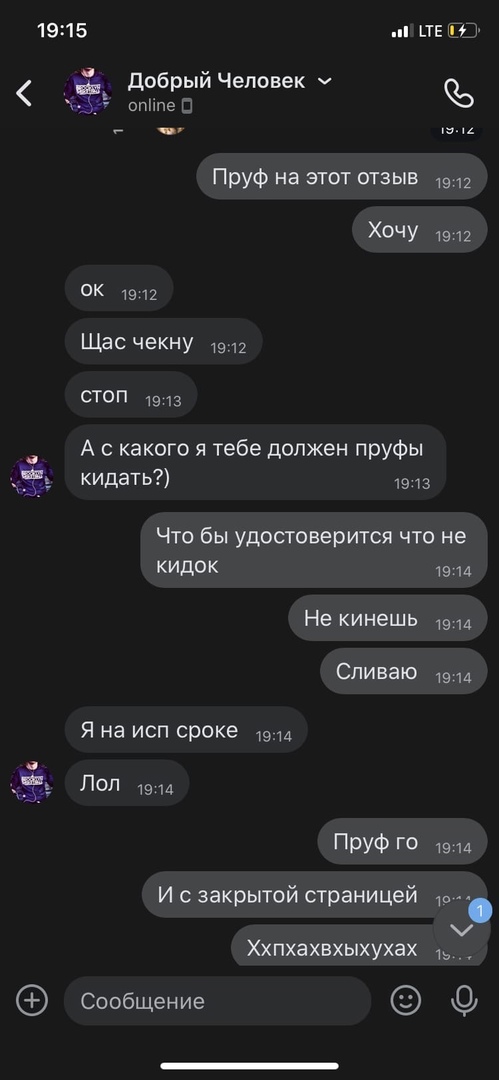Tap the "Щас чекну" message bubble
The width and height of the screenshot is (499, 1080).
[x=163, y=341]
